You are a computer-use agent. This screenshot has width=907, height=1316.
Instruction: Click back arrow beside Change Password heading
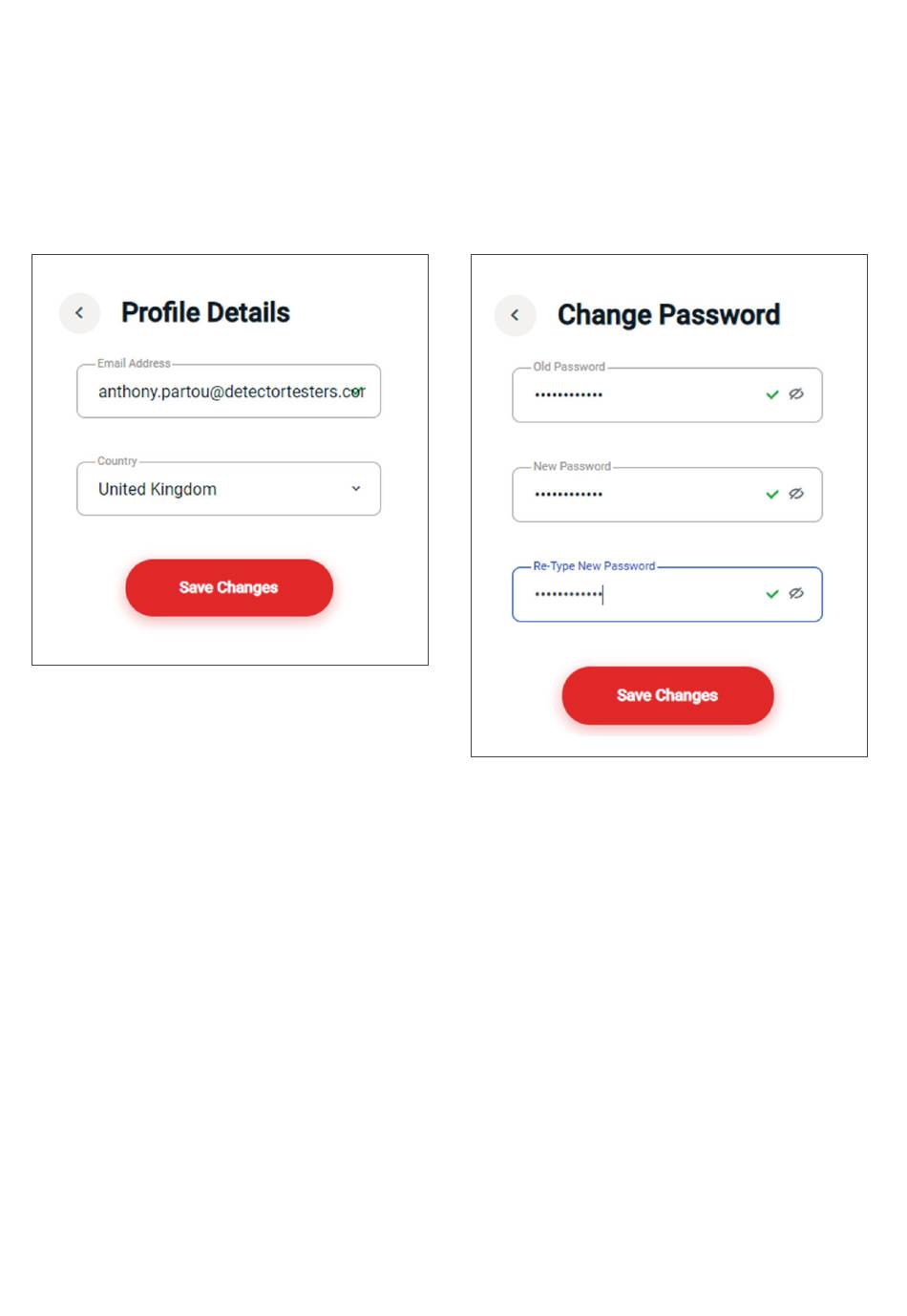(516, 315)
